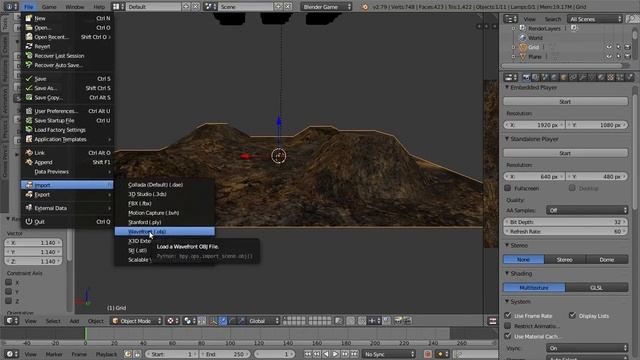640x360 pixels.
Task: Open the Constraints properties tab icon
Action: [573, 77]
